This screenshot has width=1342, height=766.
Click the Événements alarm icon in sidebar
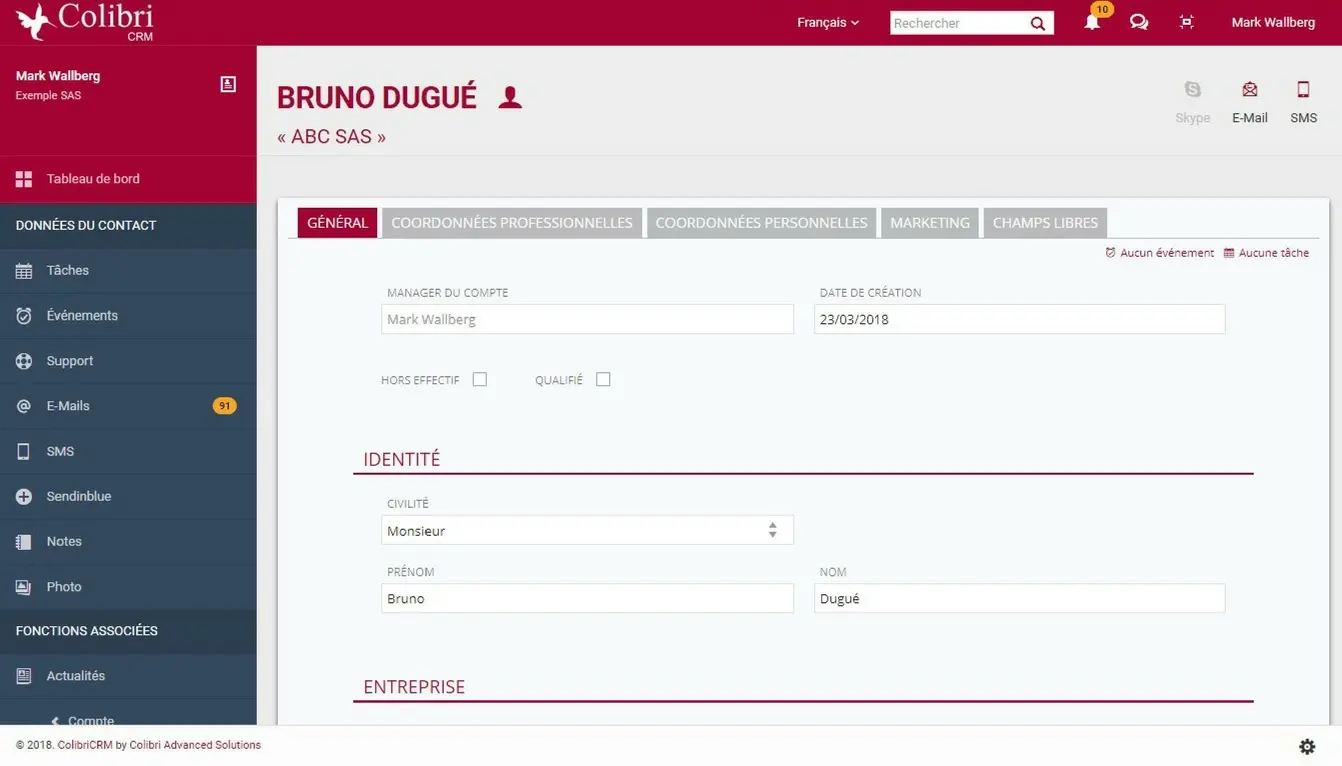24,315
